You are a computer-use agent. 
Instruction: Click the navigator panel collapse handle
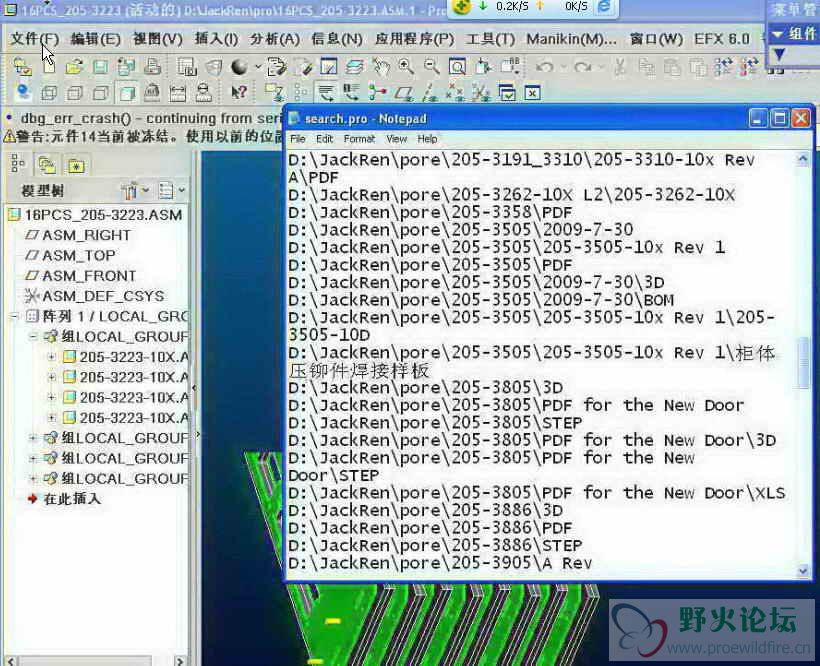click(x=195, y=387)
